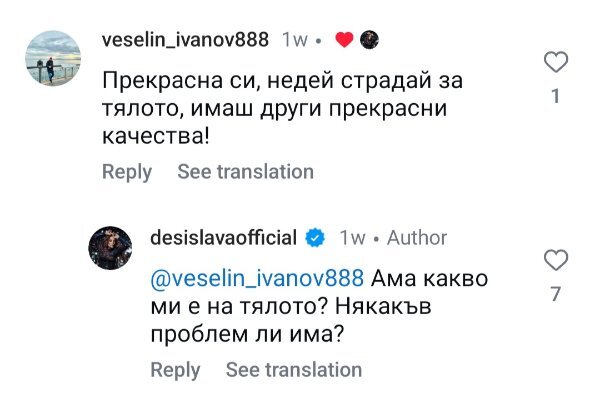See translation of the first comment
This screenshot has height=399, width=600.
click(245, 171)
